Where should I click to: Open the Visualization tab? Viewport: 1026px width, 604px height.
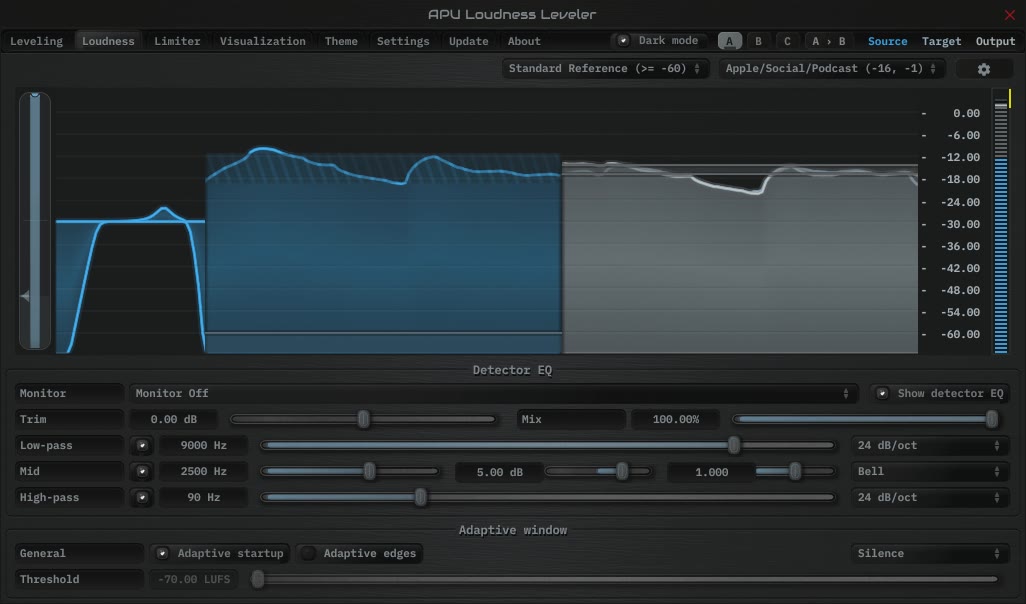click(x=262, y=41)
